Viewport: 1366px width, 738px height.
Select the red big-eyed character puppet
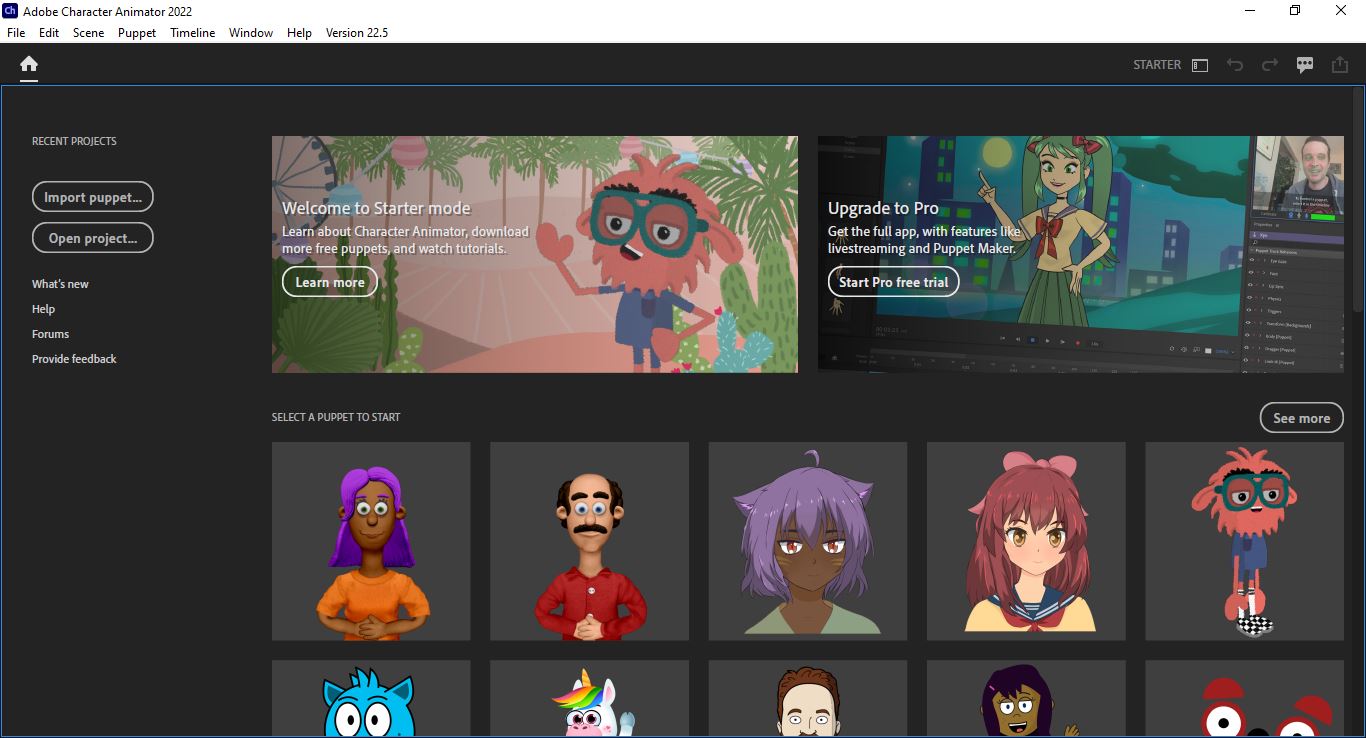[1244, 698]
